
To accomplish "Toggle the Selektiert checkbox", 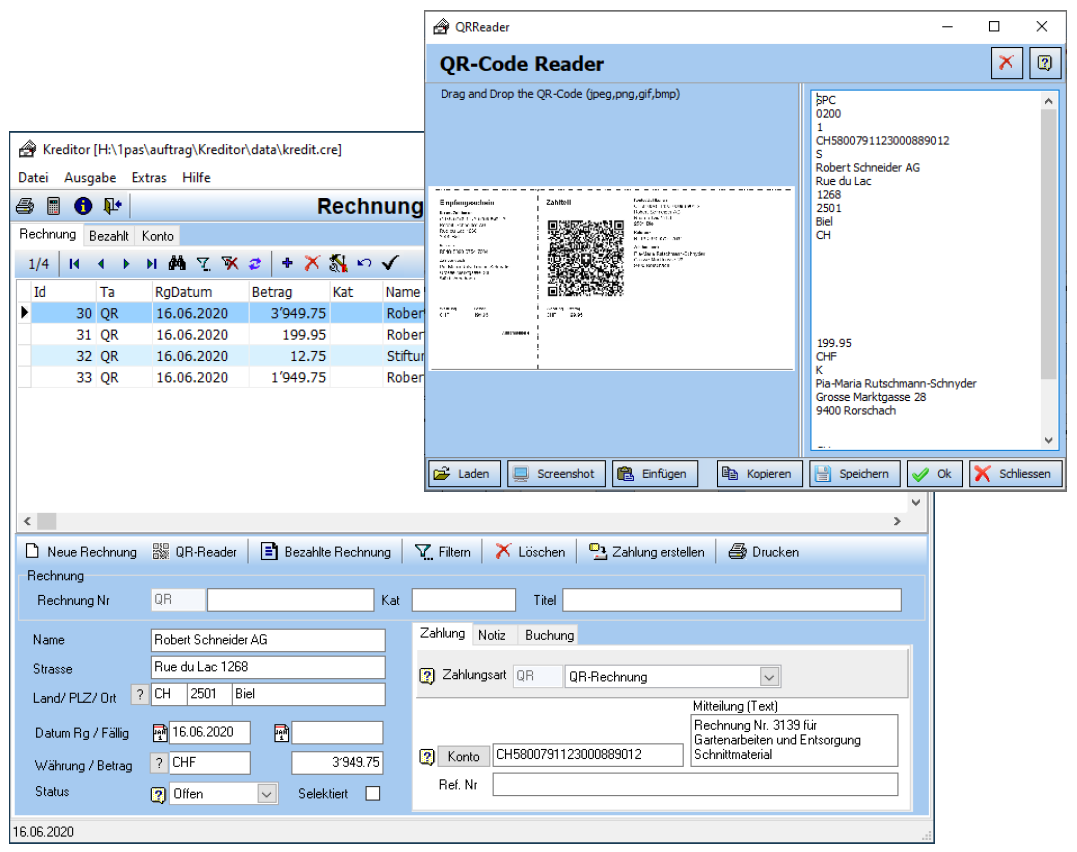I will tap(373, 794).
